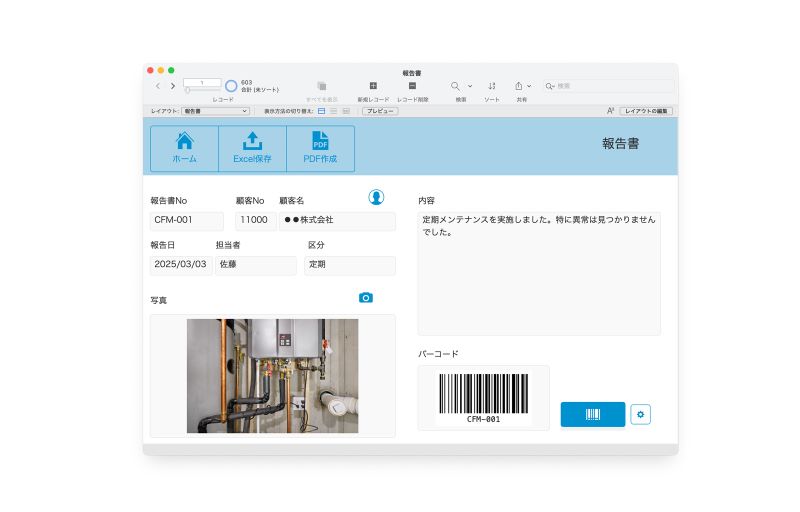Image resolution: width=800 pixels, height=512 pixels.
Task: Click the Excel保存 export button
Action: coord(252,148)
